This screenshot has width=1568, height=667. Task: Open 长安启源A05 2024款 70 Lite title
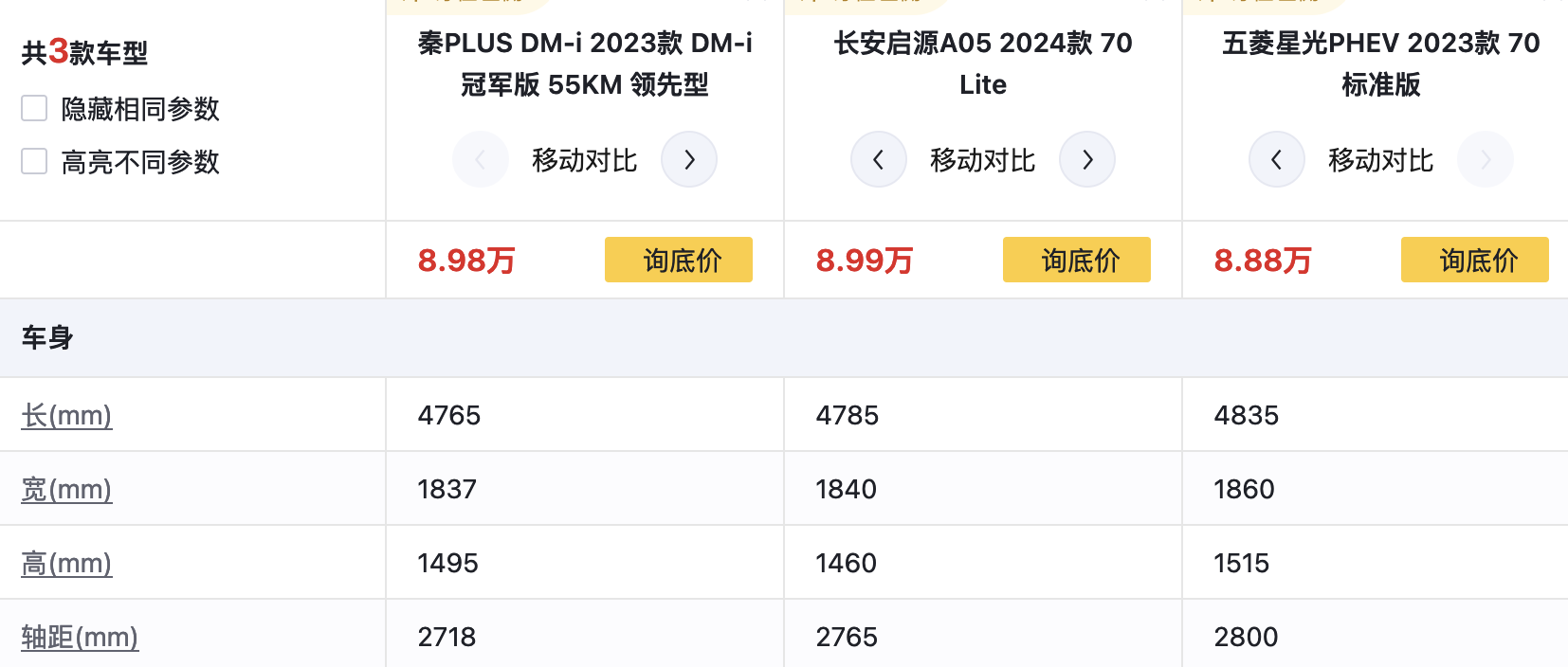click(x=983, y=63)
